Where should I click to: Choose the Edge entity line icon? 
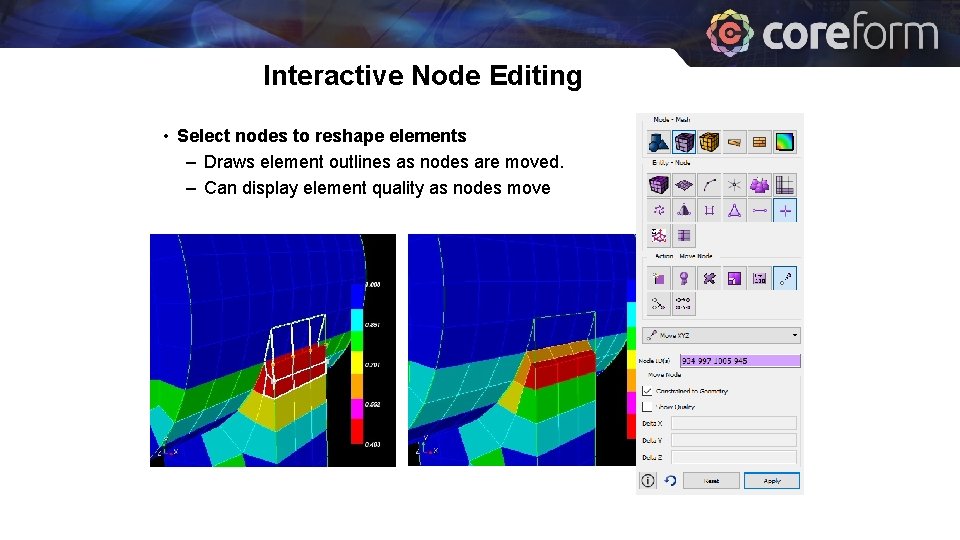point(759,210)
